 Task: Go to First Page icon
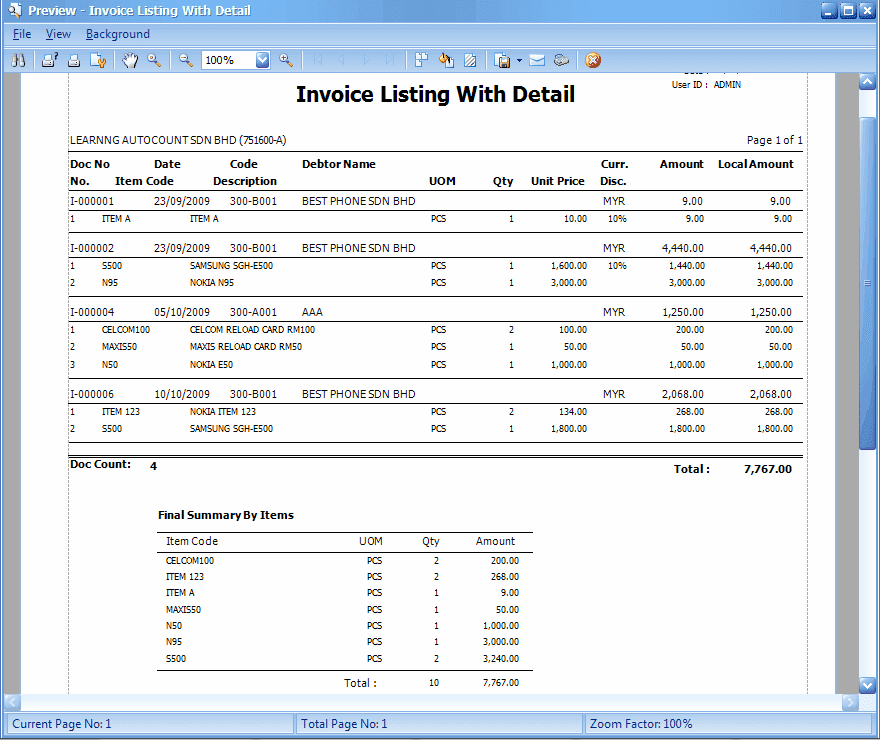pyautogui.click(x=318, y=60)
